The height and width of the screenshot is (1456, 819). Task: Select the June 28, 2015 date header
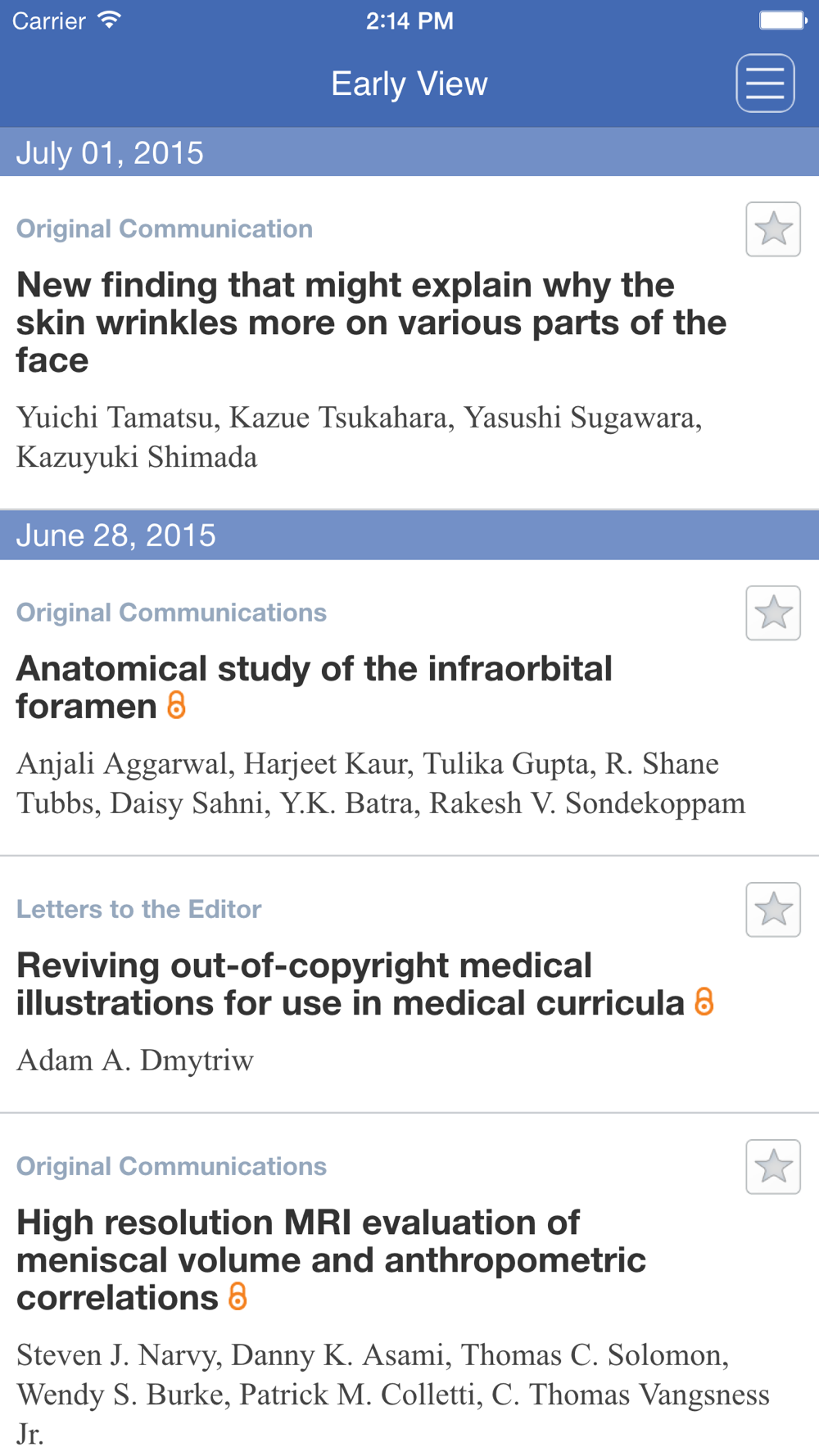tap(409, 536)
